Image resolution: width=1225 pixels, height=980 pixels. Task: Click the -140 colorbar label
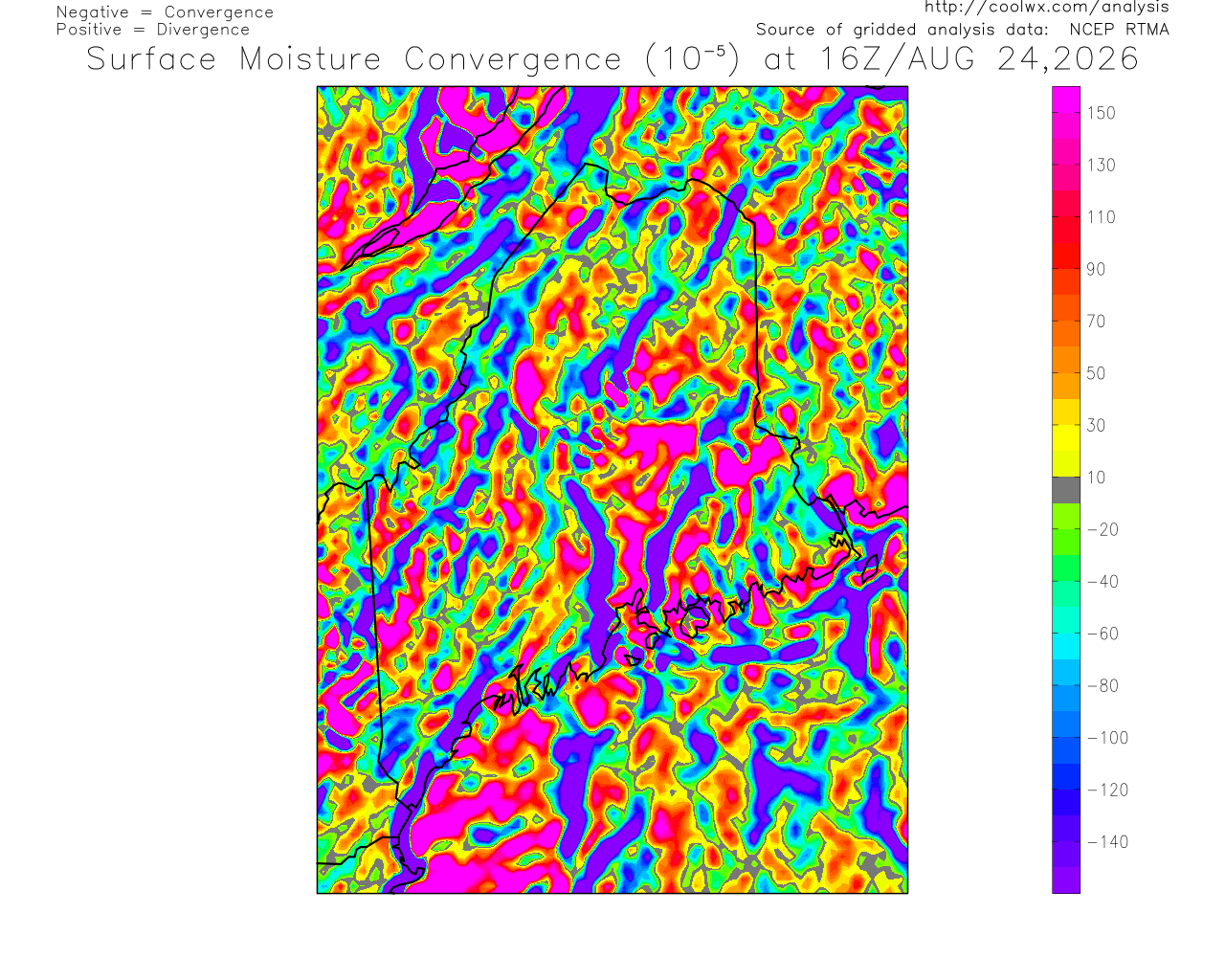click(x=1108, y=842)
